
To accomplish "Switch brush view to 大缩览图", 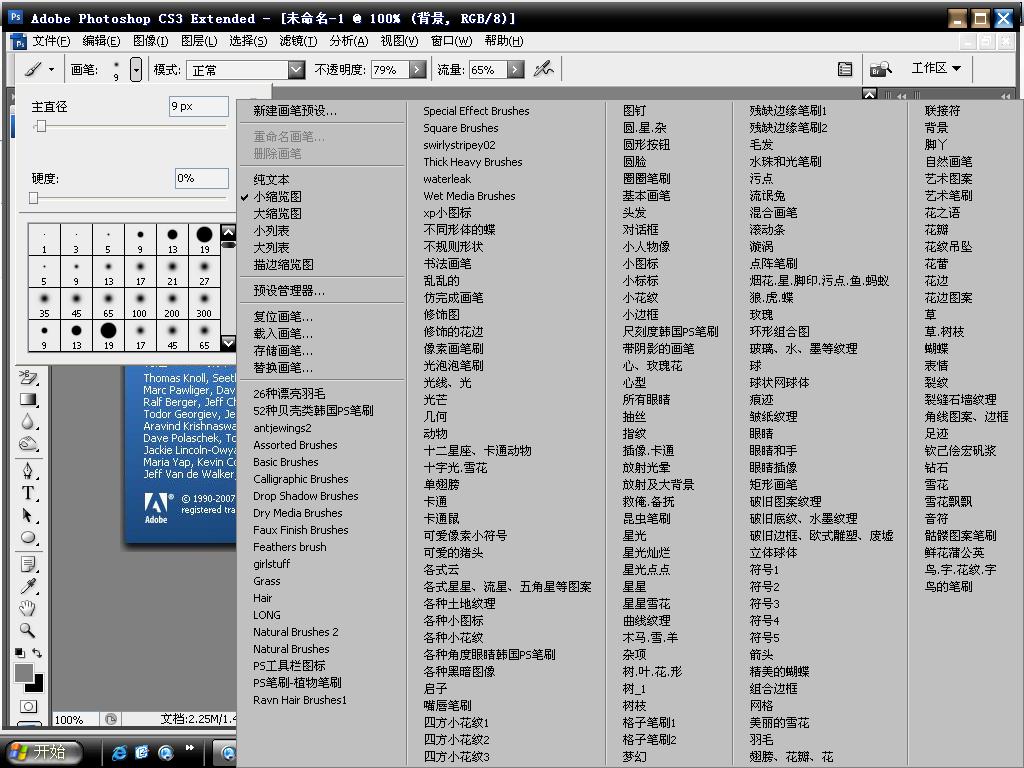I will pos(277,213).
